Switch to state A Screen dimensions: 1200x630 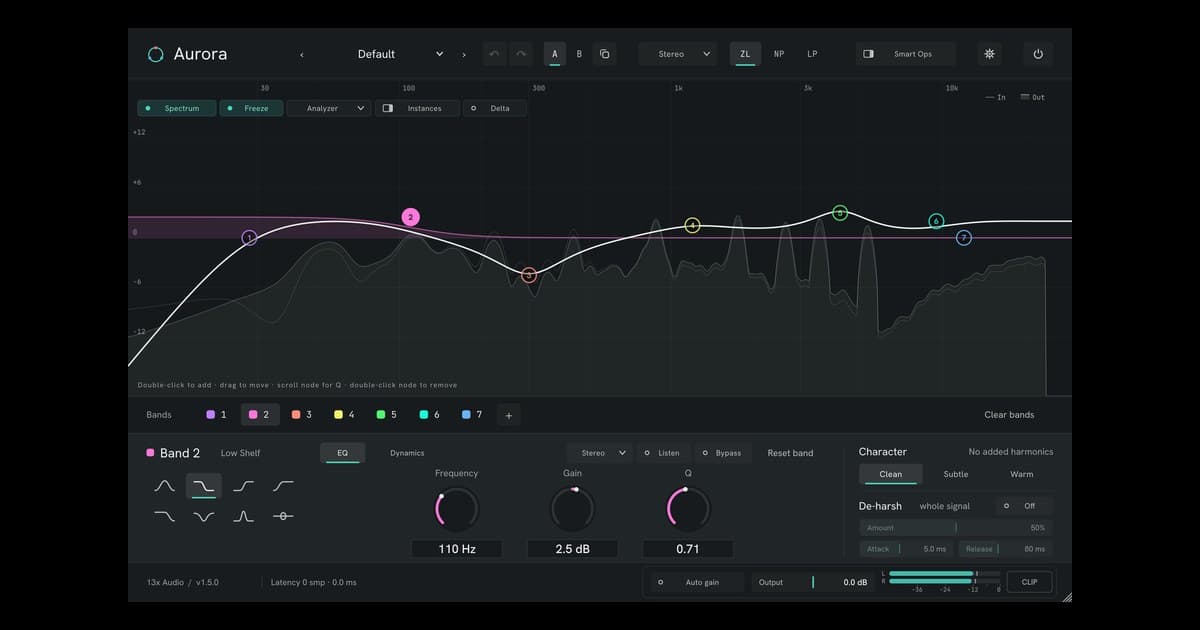tap(555, 54)
